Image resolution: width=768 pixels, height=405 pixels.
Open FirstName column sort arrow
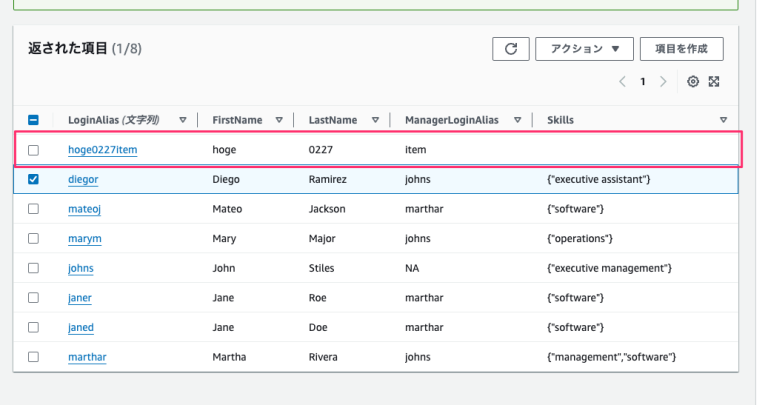coord(279,120)
